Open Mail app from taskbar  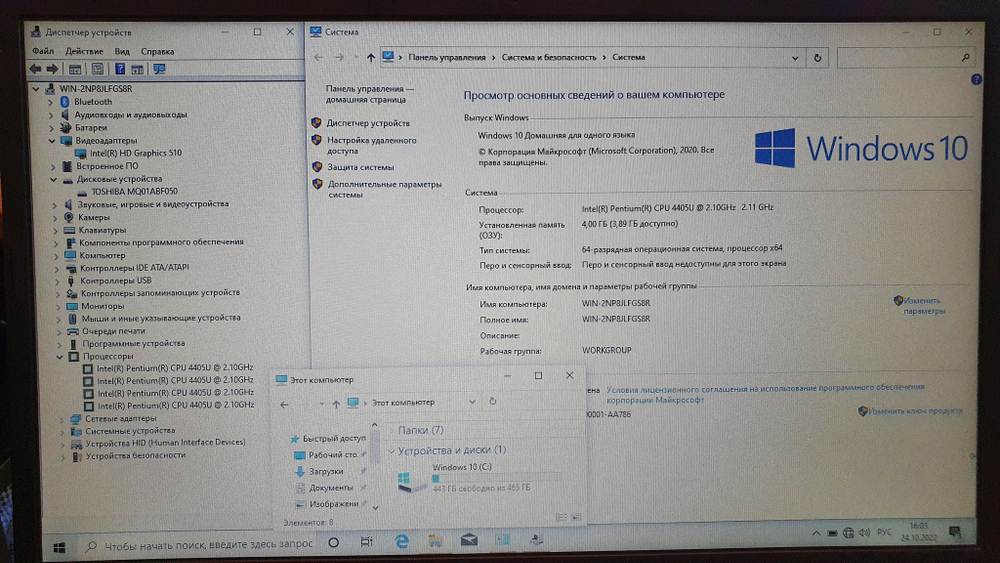click(x=469, y=540)
